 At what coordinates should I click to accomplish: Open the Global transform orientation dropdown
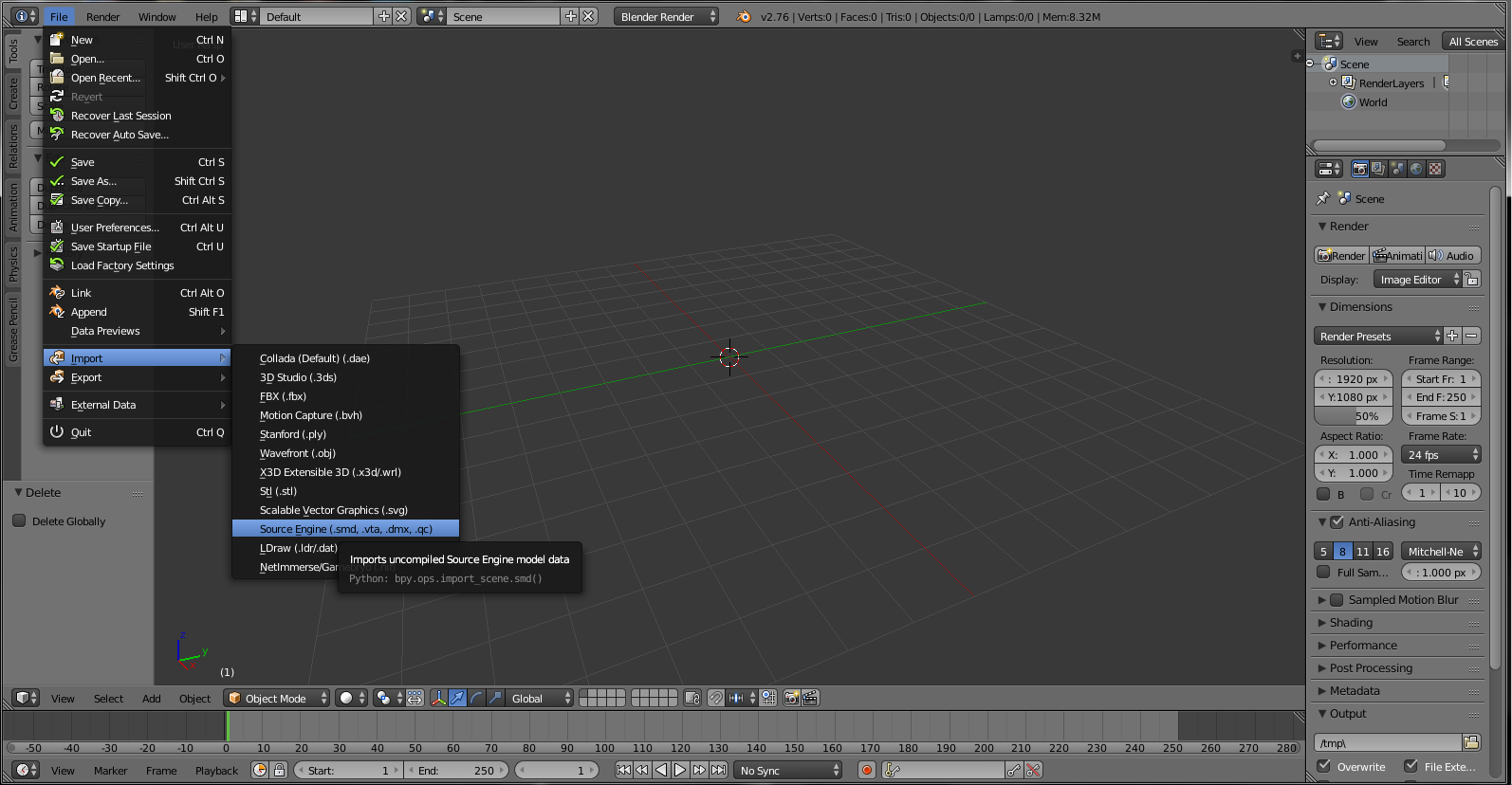(x=538, y=698)
